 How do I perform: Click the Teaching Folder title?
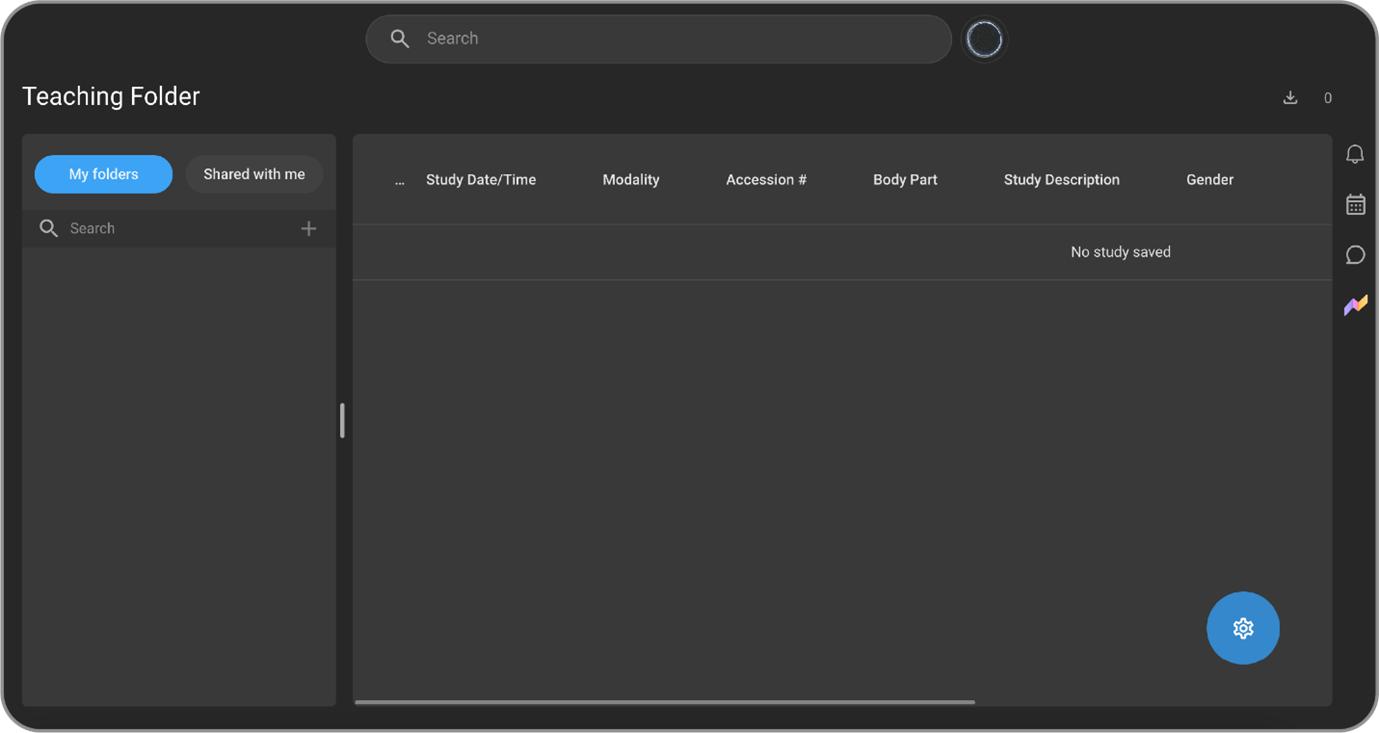coord(111,96)
